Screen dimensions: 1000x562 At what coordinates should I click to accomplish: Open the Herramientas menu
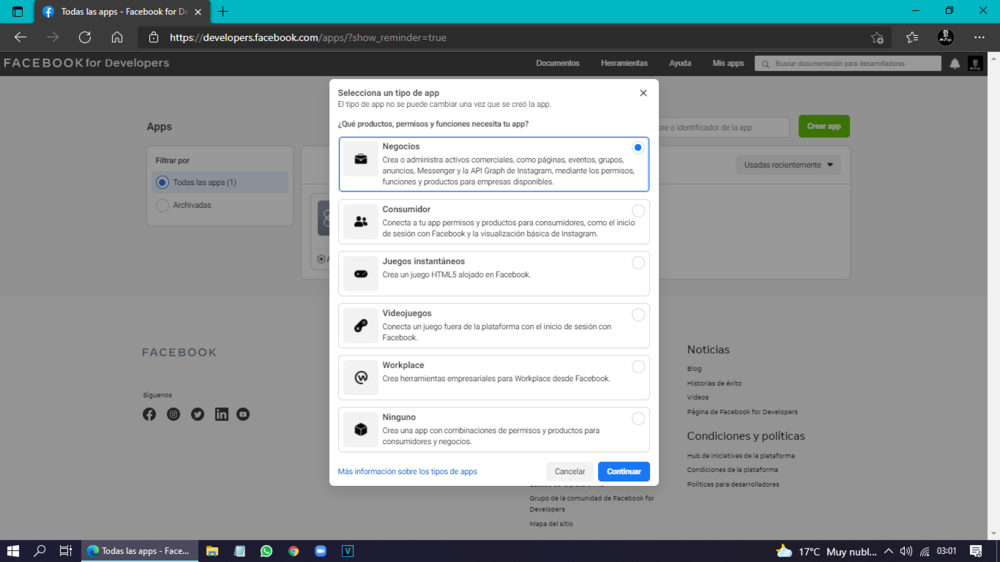click(x=624, y=63)
